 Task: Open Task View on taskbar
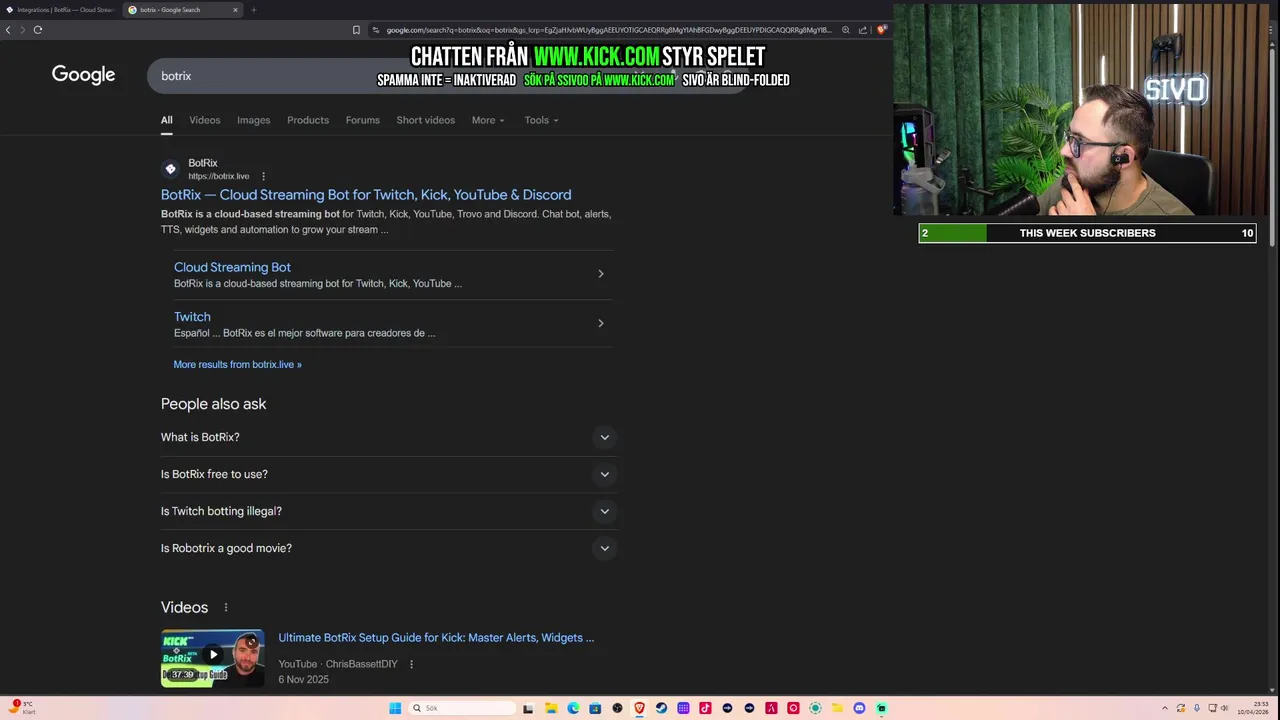point(528,708)
